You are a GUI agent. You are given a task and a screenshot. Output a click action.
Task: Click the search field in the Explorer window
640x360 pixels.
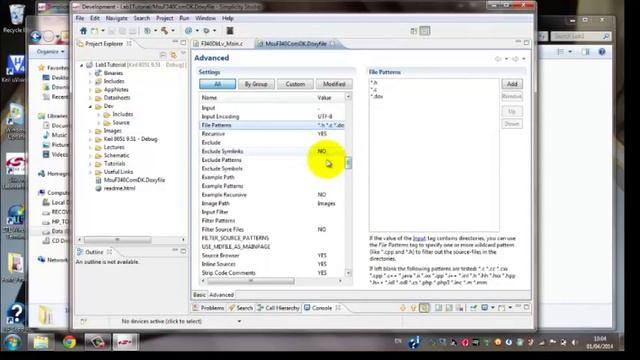(580, 36)
